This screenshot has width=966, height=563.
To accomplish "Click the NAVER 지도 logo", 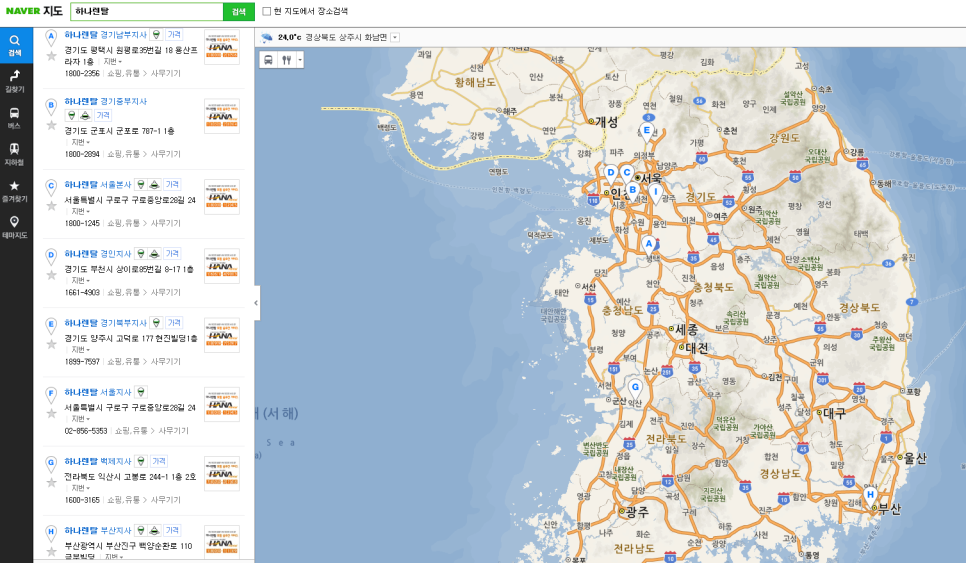I will [34, 11].
